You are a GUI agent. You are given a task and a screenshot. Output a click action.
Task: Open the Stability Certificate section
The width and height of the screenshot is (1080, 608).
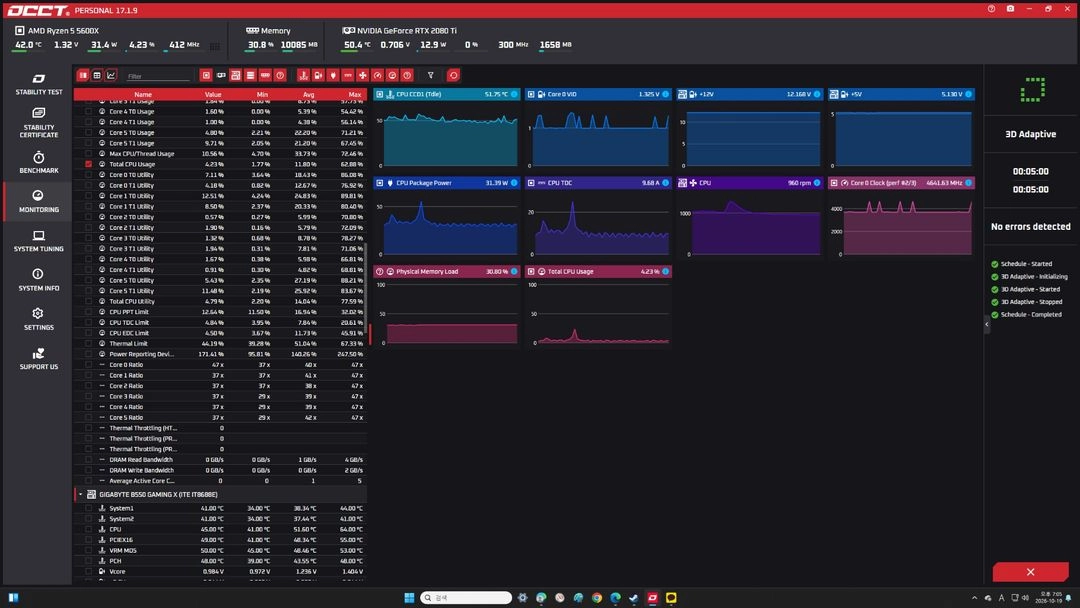[x=39, y=123]
